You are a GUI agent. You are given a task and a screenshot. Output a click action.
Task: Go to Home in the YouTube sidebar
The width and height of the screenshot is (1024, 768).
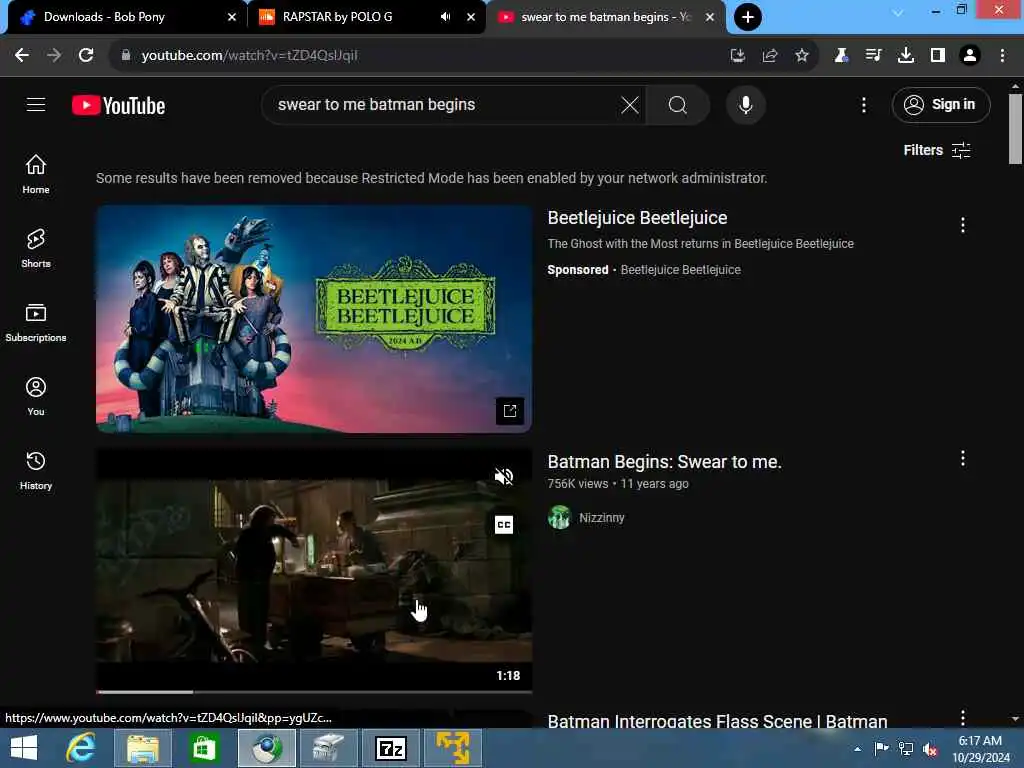coord(36,174)
